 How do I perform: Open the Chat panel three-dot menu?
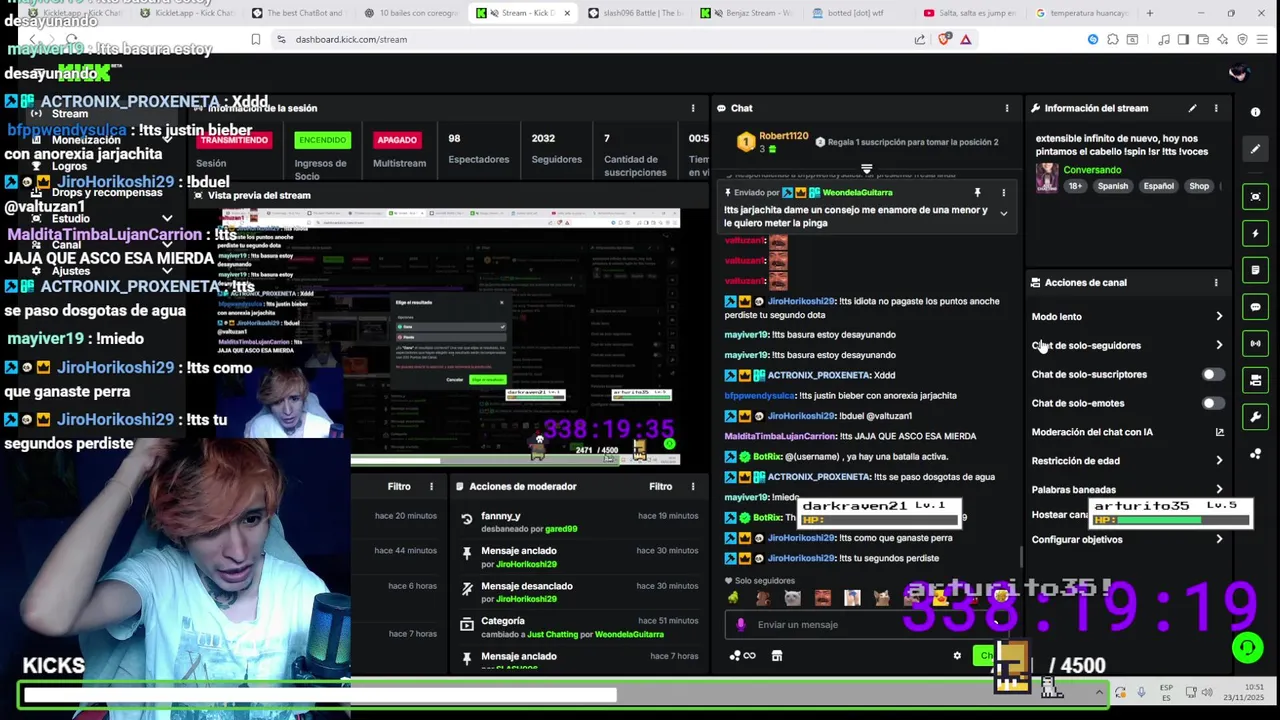click(x=1007, y=108)
